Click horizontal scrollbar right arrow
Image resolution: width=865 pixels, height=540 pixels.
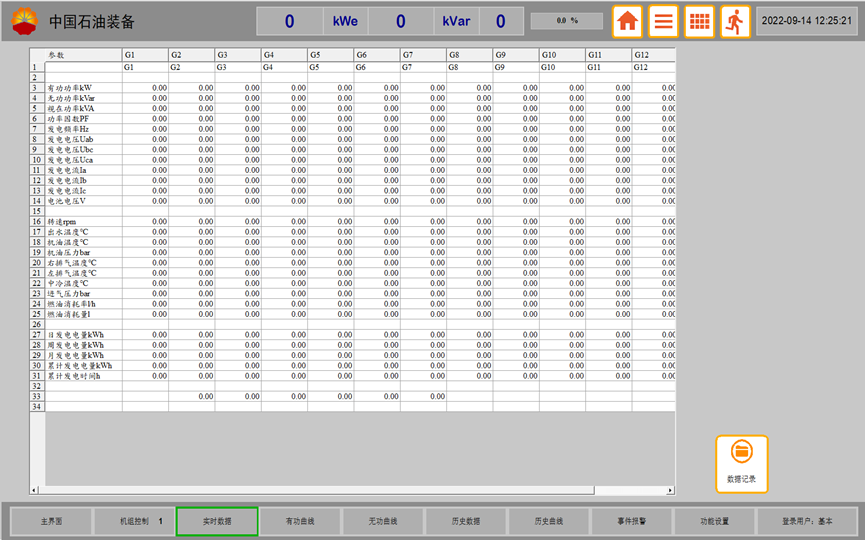point(670,490)
